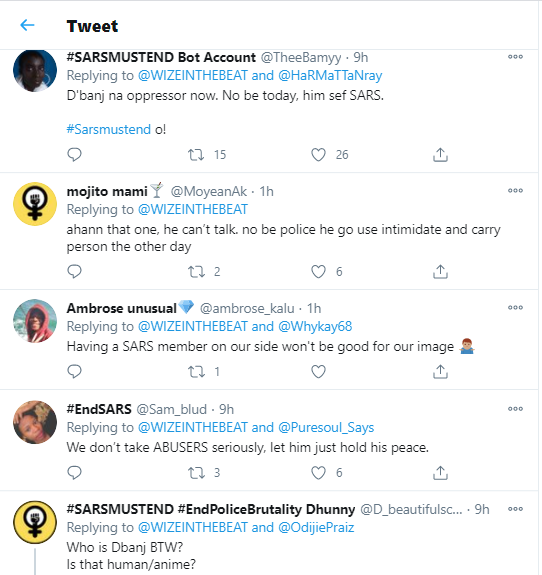Open Ambrose unusual's avatar

(35, 321)
